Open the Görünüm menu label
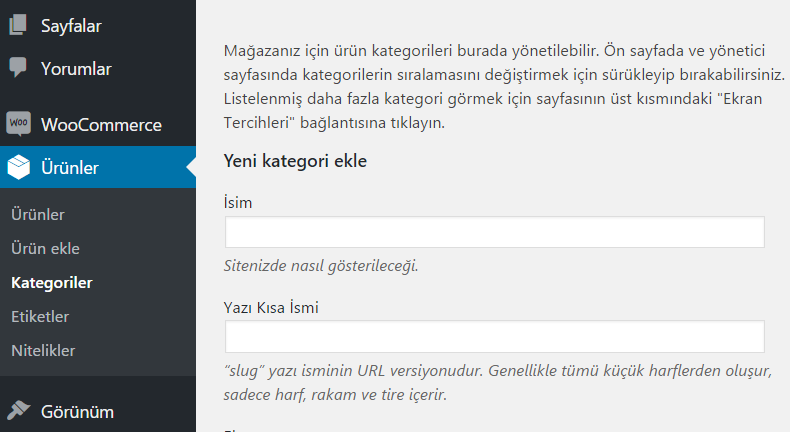Viewport: 790px width, 432px height. coord(77,411)
